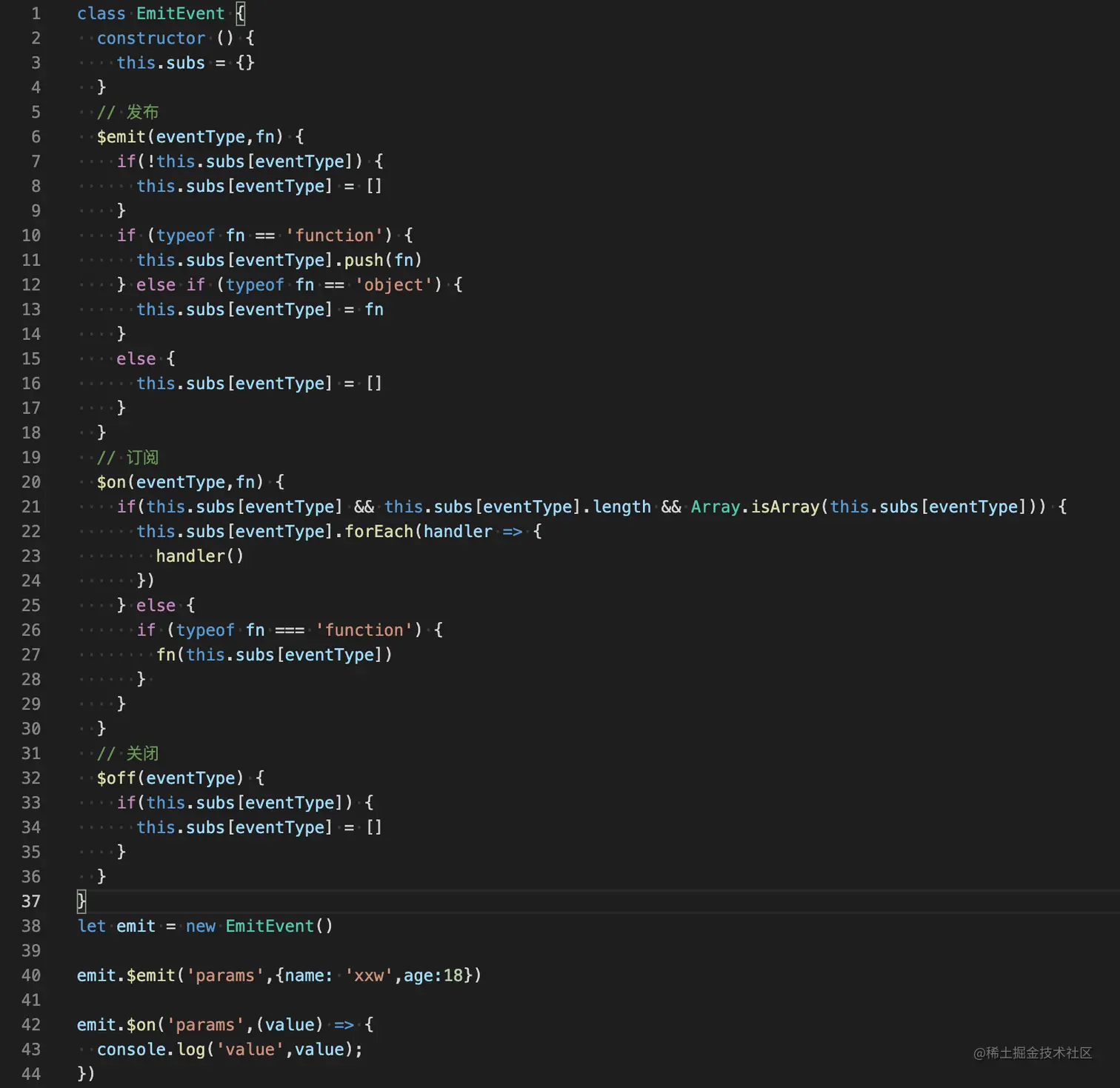The width and height of the screenshot is (1120, 1088).
Task: Click the 'forEach' call on line 22
Action: point(379,531)
